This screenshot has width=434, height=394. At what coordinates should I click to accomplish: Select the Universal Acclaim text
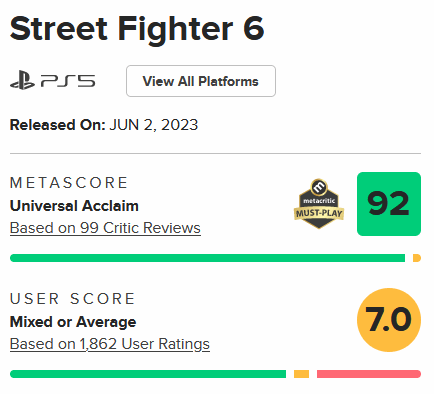pyautogui.click(x=74, y=206)
